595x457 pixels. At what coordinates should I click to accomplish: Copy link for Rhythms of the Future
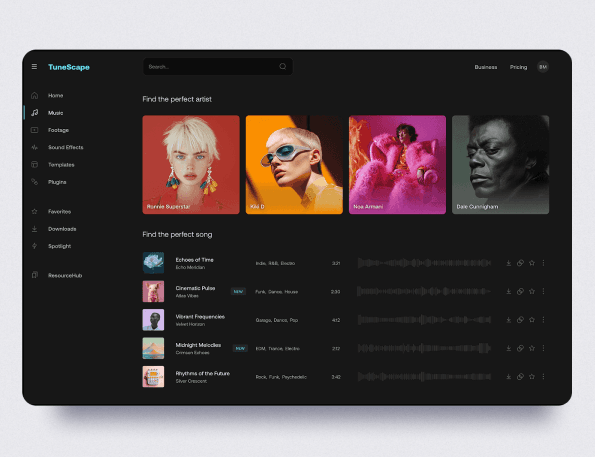[x=520, y=377]
